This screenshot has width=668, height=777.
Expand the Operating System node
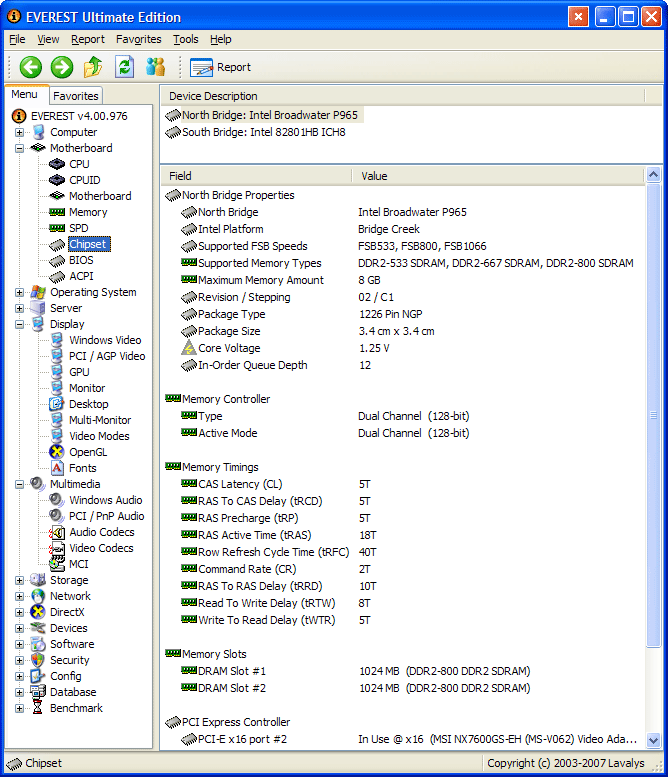pos(19,292)
